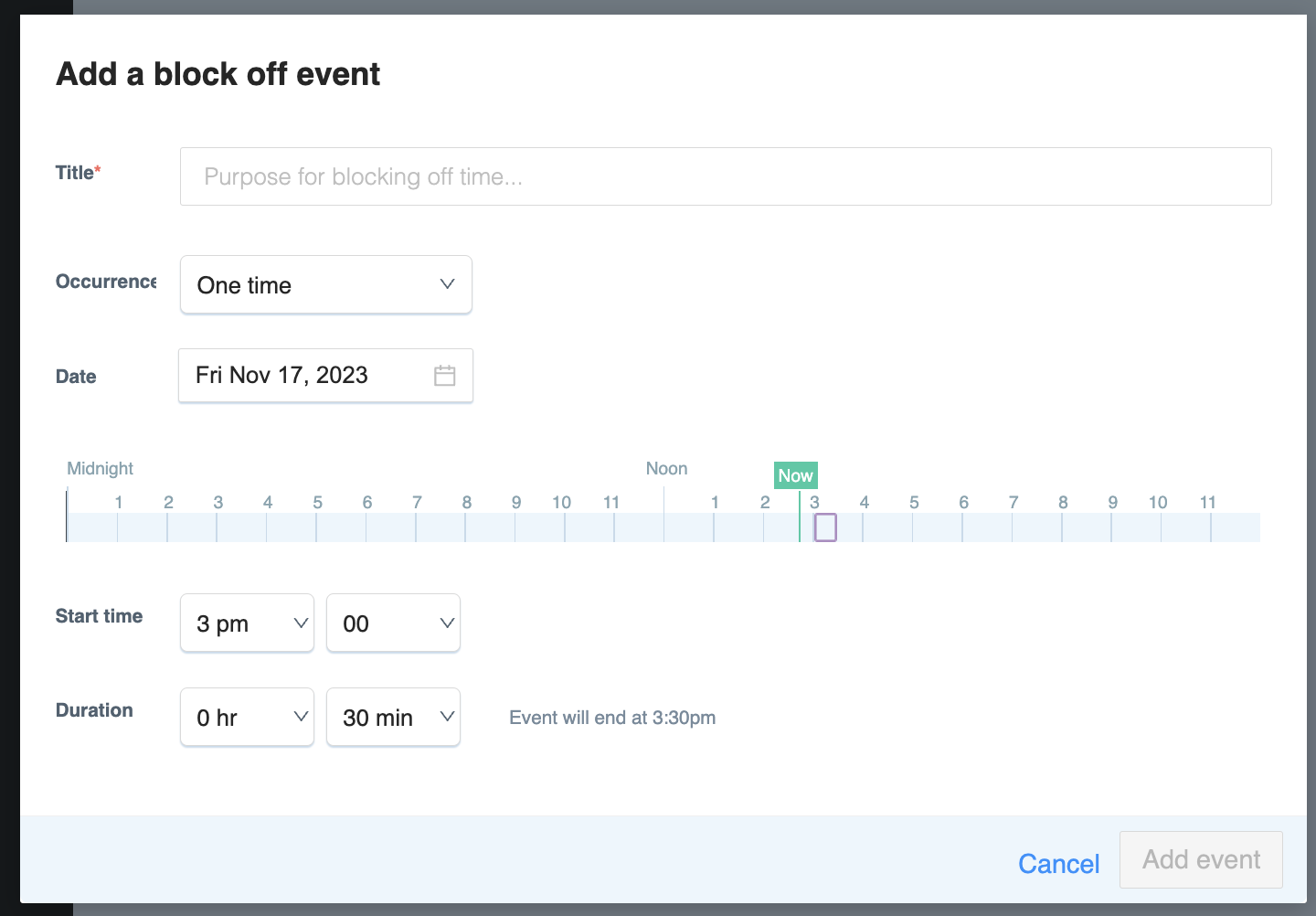Open the Occurrence 'One time' dropdown
This screenshot has height=916, width=1316.
point(326,285)
